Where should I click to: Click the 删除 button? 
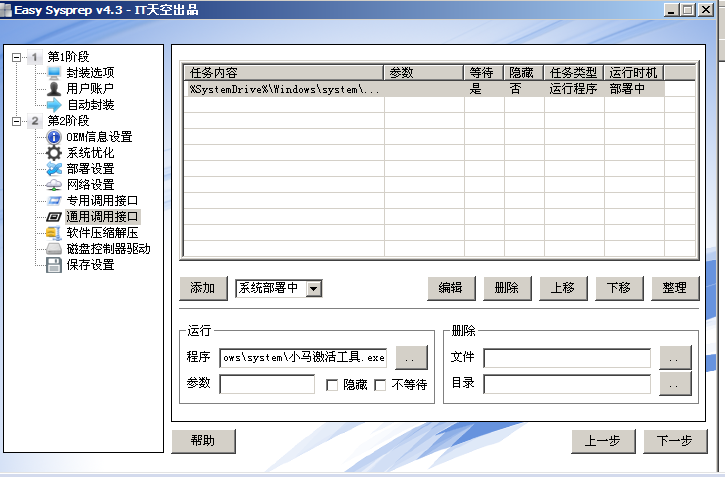pos(507,288)
